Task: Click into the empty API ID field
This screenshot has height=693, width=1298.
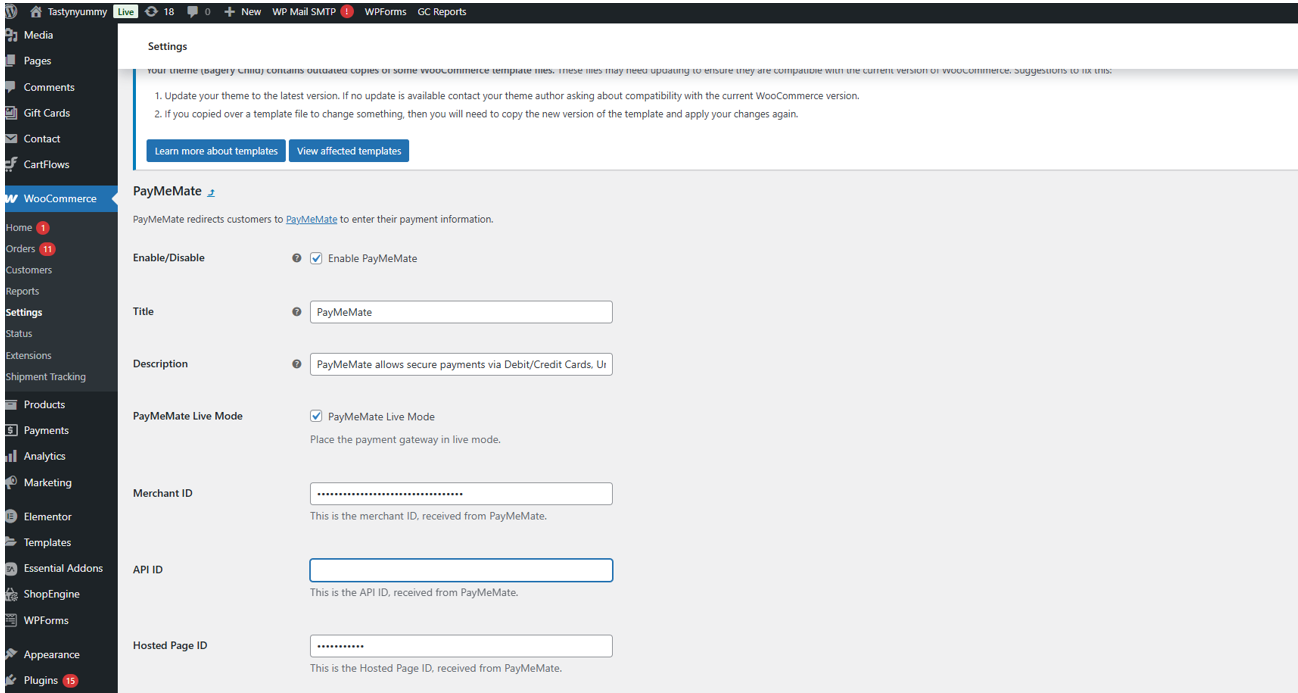Action: pyautogui.click(x=461, y=570)
